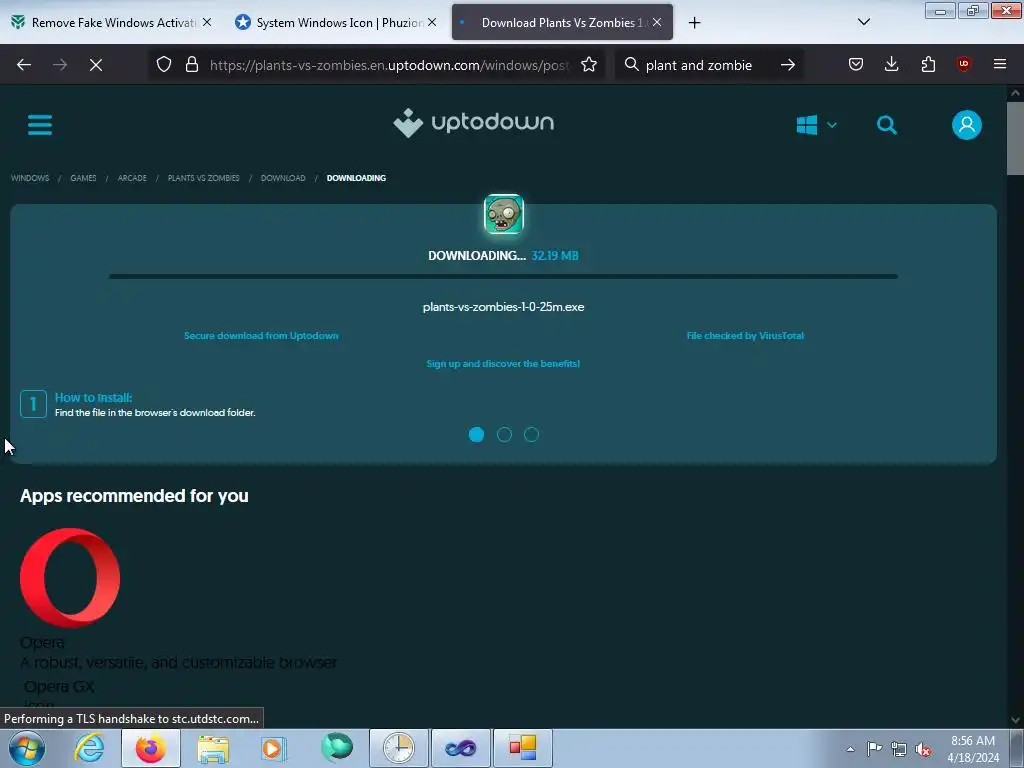Go to WINDOWS breadcrumb
Image resolution: width=1024 pixels, height=768 pixels.
coord(30,178)
